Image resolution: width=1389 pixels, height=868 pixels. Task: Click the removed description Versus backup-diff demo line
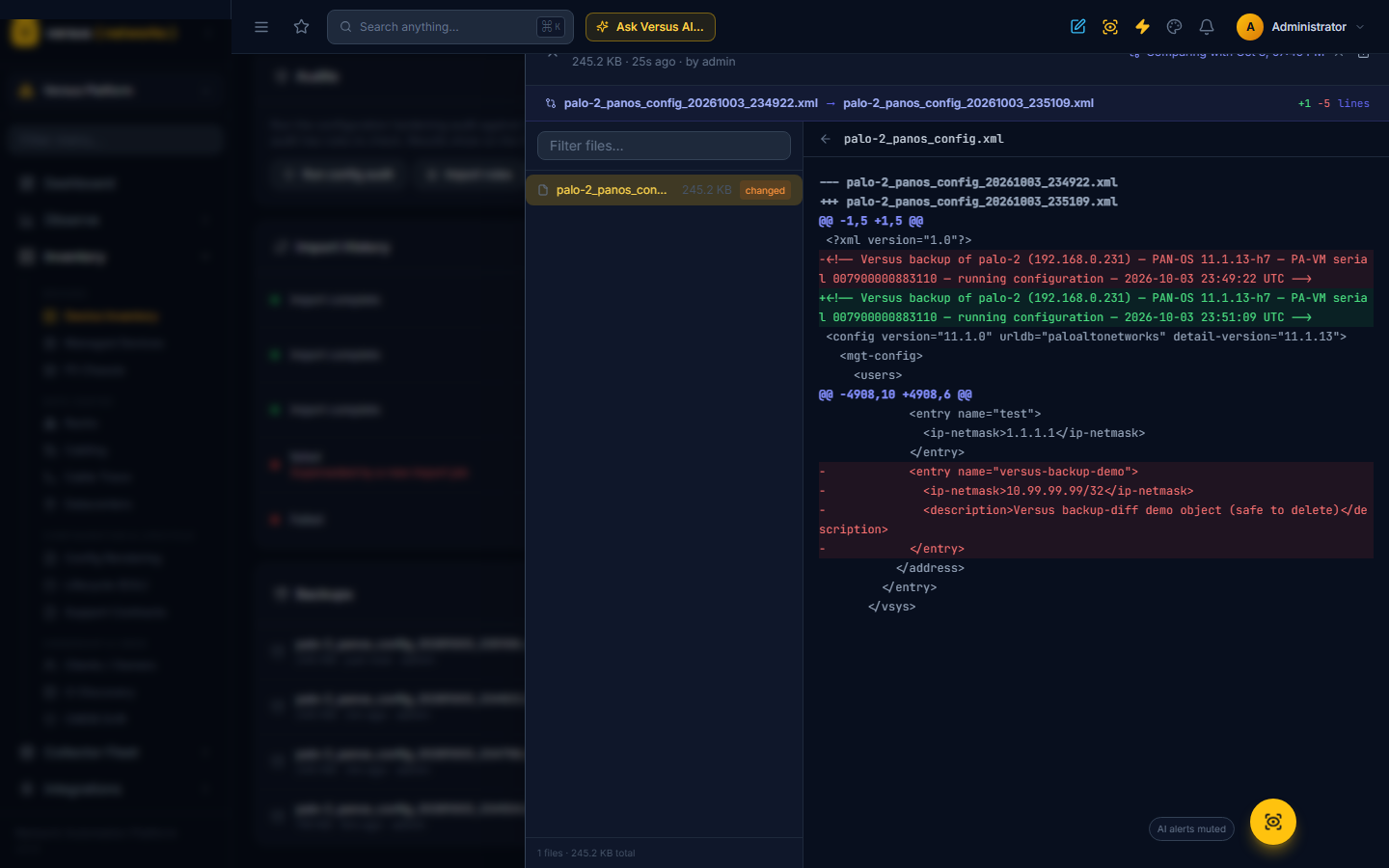point(1096,520)
